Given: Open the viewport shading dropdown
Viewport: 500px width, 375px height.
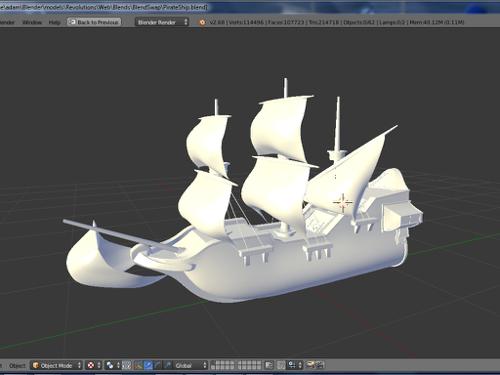Looking at the screenshot, I should [x=93, y=366].
